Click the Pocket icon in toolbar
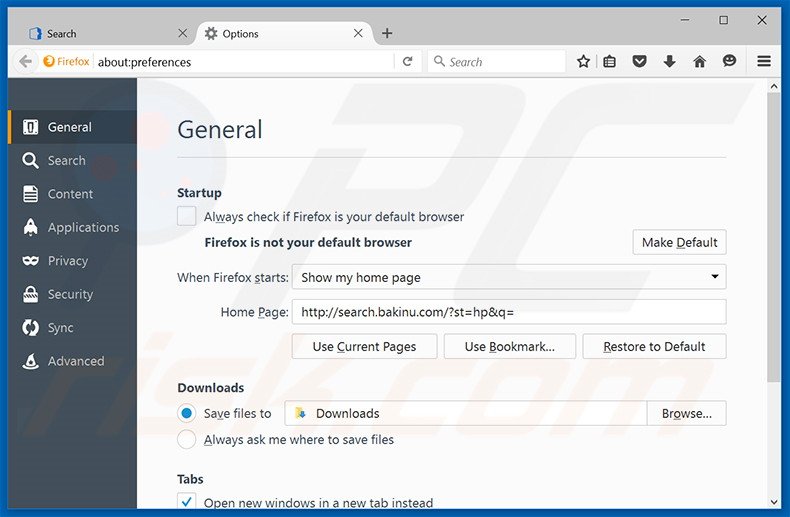Screen dimensions: 790x517 (x=639, y=62)
